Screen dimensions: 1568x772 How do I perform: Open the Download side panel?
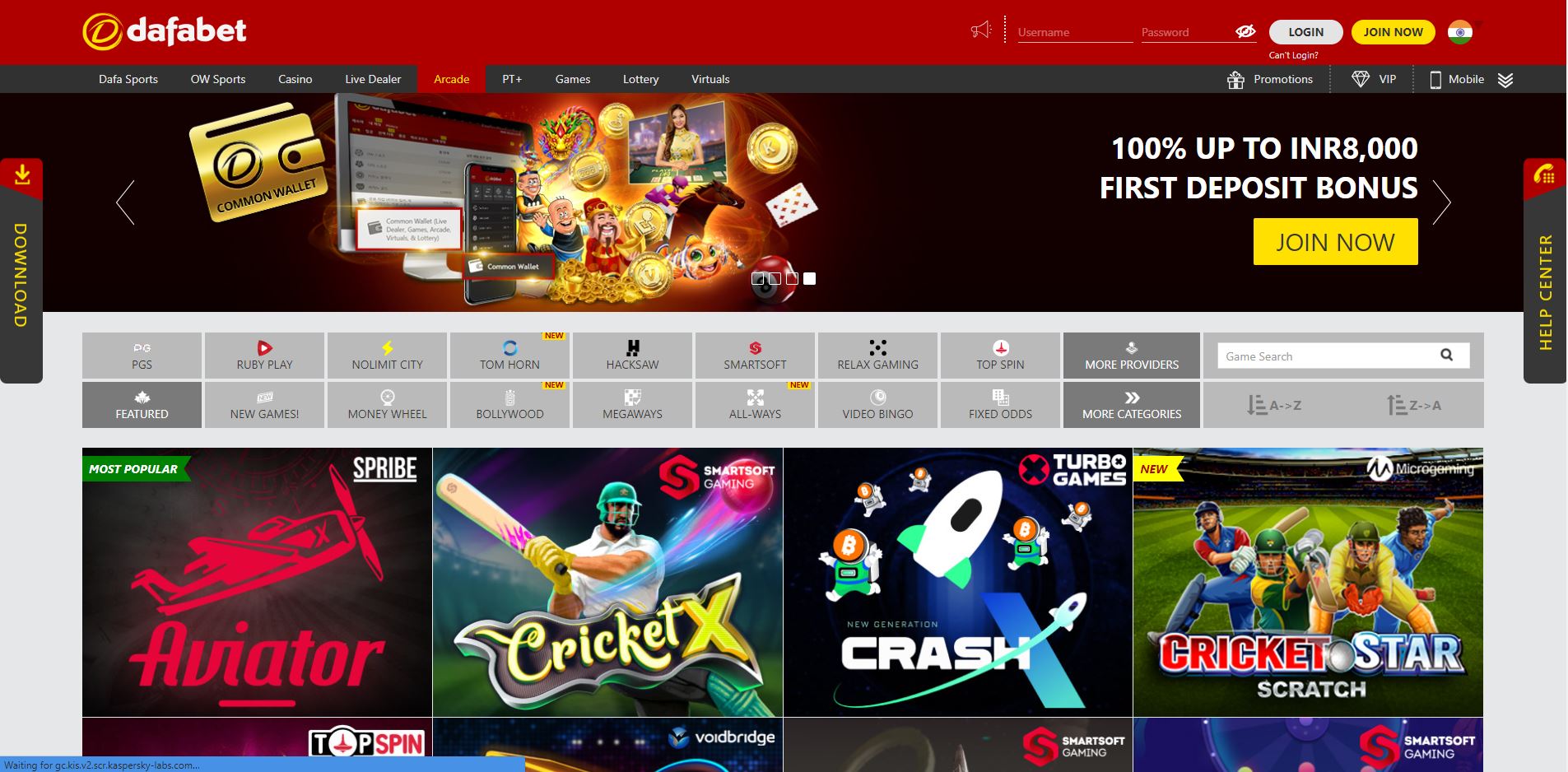coord(21,270)
